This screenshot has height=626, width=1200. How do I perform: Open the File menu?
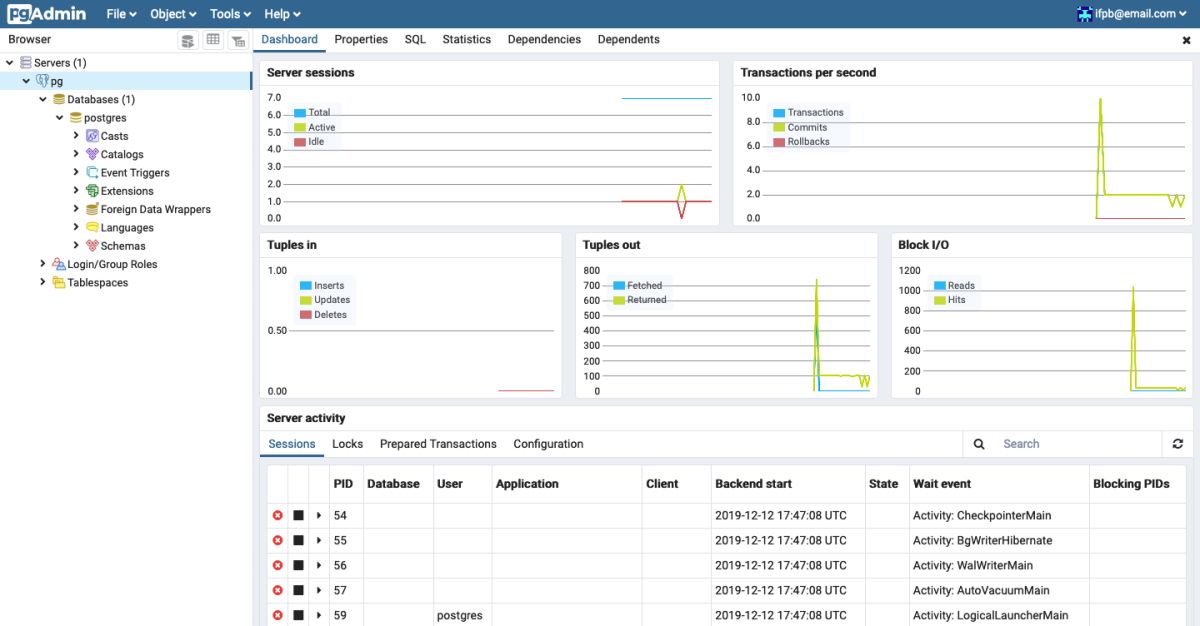coord(121,14)
